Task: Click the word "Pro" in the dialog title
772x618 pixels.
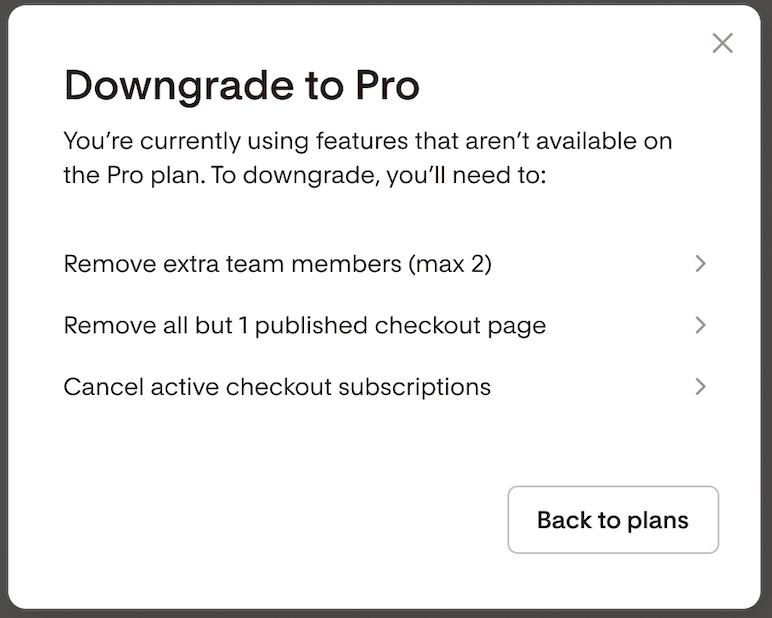Action: [x=387, y=87]
